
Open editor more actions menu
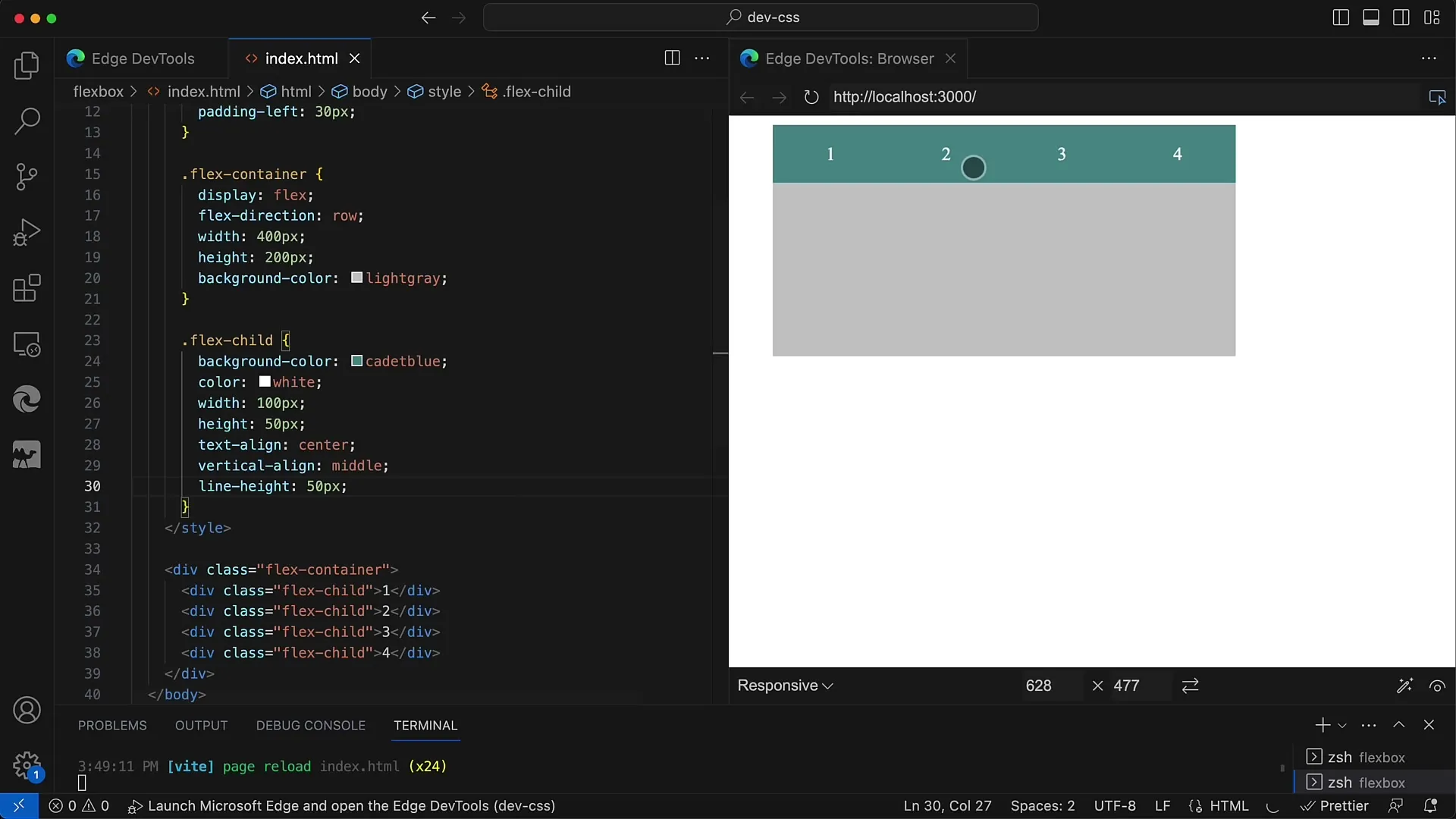tap(703, 58)
